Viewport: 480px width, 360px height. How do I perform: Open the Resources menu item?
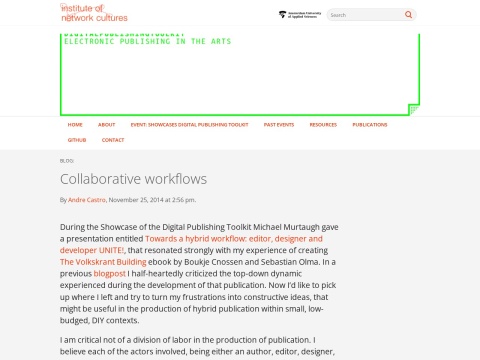(323, 125)
